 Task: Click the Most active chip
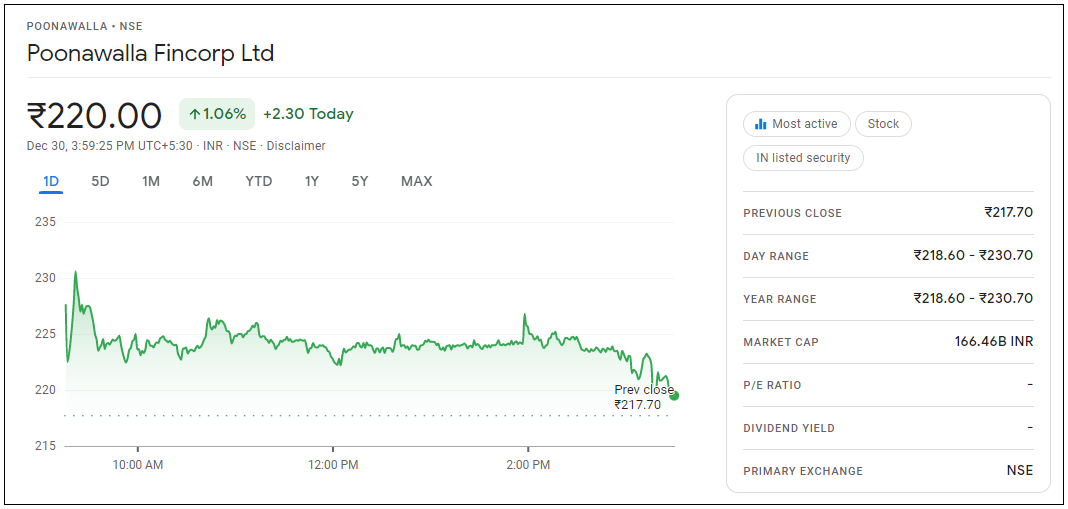point(797,124)
